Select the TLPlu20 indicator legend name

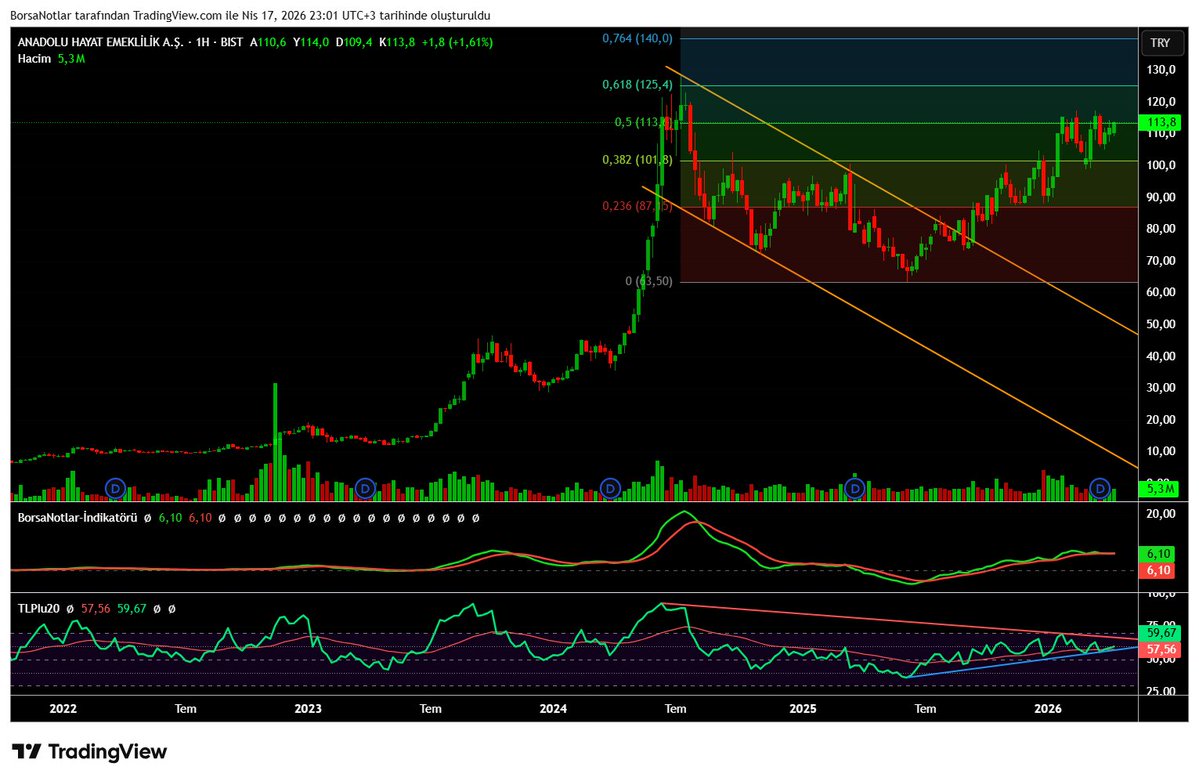(x=39, y=609)
